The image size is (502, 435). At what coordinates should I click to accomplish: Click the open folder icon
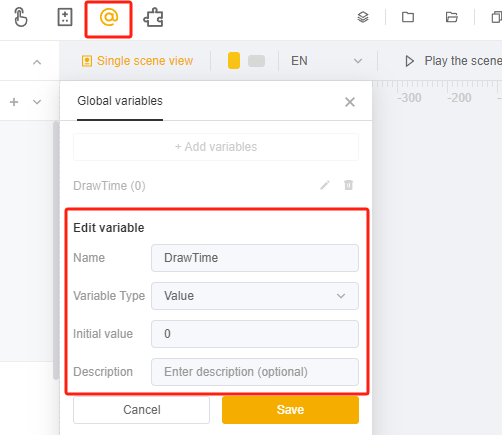(452, 17)
